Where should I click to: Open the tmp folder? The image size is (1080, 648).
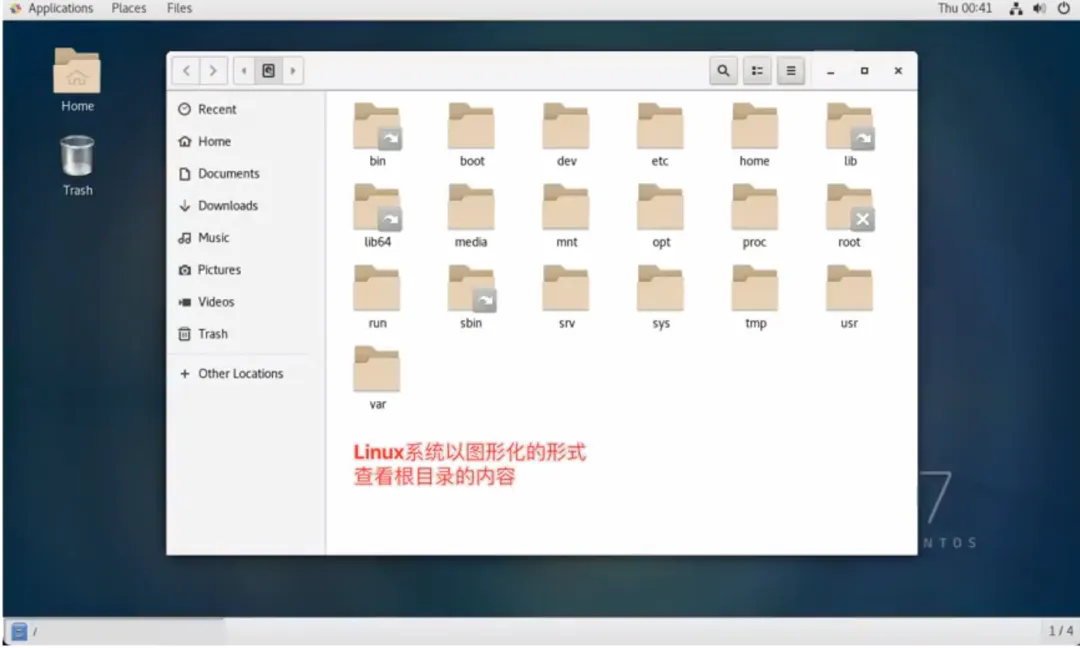click(754, 297)
